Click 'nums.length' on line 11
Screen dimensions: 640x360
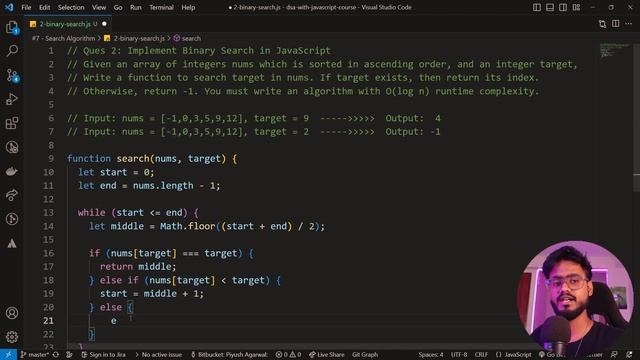click(x=163, y=186)
